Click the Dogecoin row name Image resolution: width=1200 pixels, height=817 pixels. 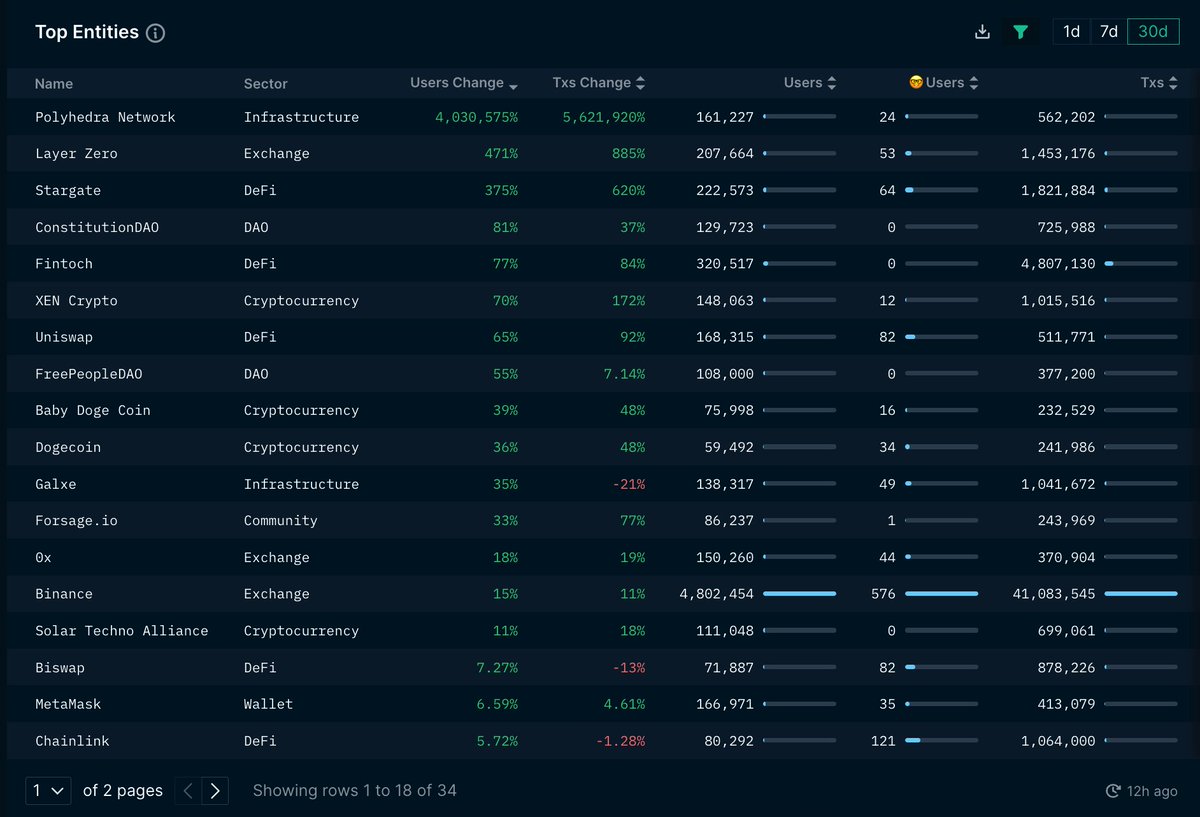pyautogui.click(x=68, y=447)
